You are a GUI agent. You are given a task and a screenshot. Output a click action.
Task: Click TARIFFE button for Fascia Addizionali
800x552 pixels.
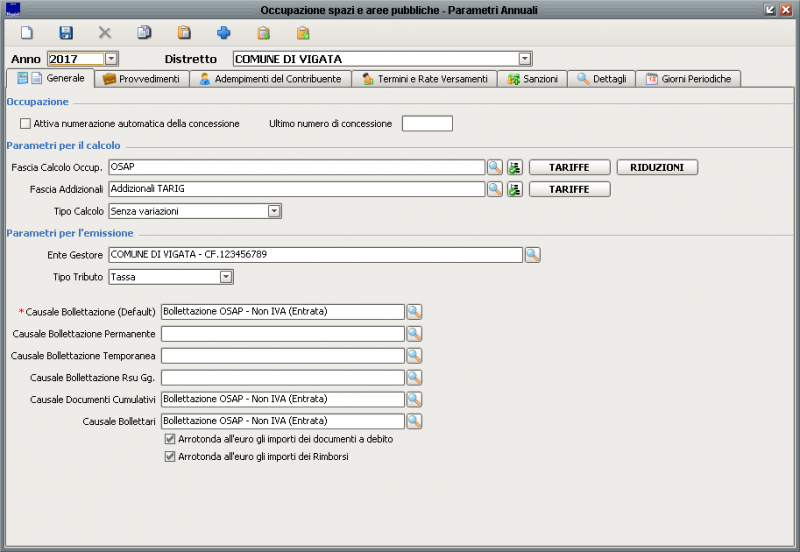coord(569,189)
